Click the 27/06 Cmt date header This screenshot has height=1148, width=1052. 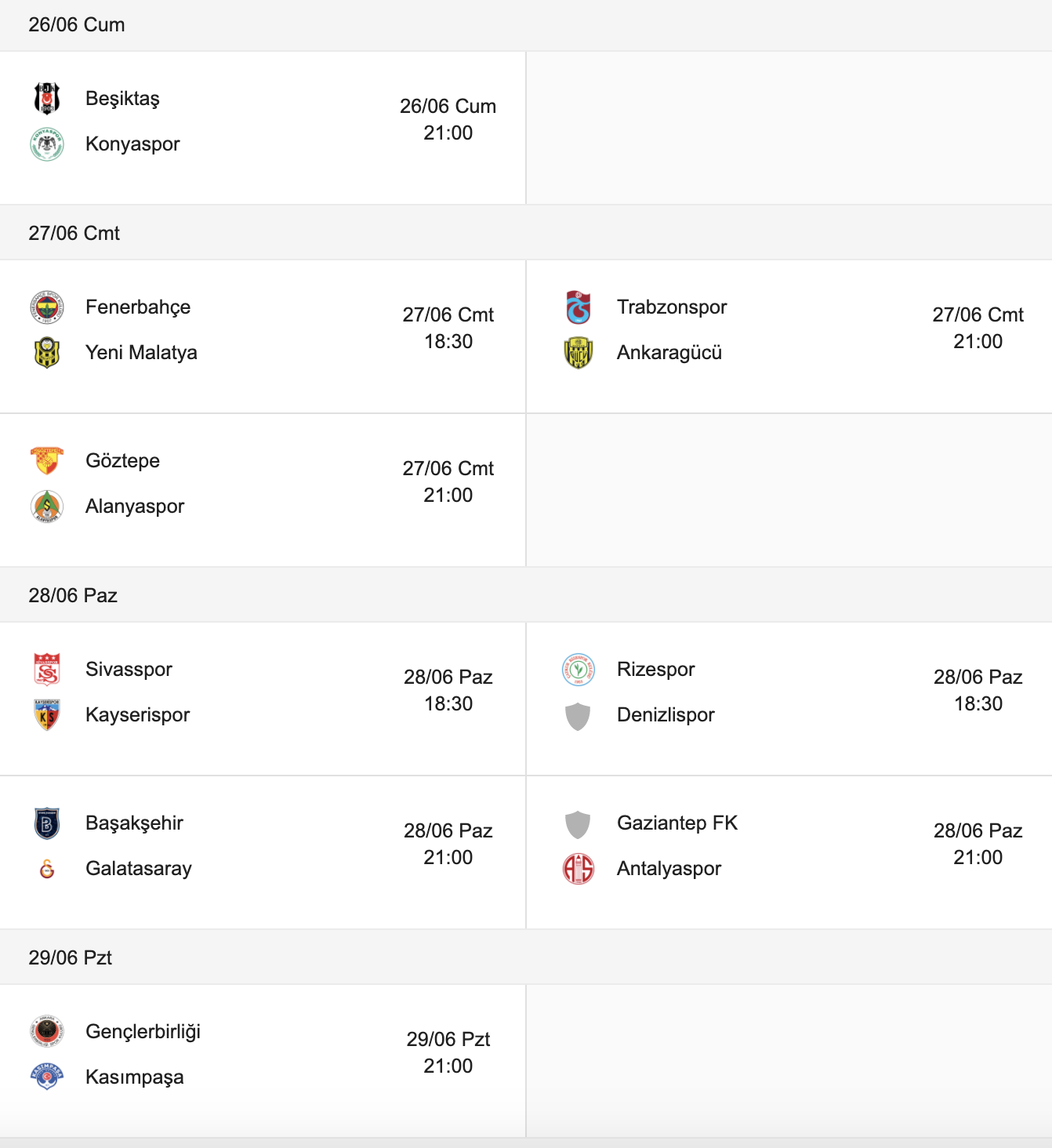tap(74, 234)
